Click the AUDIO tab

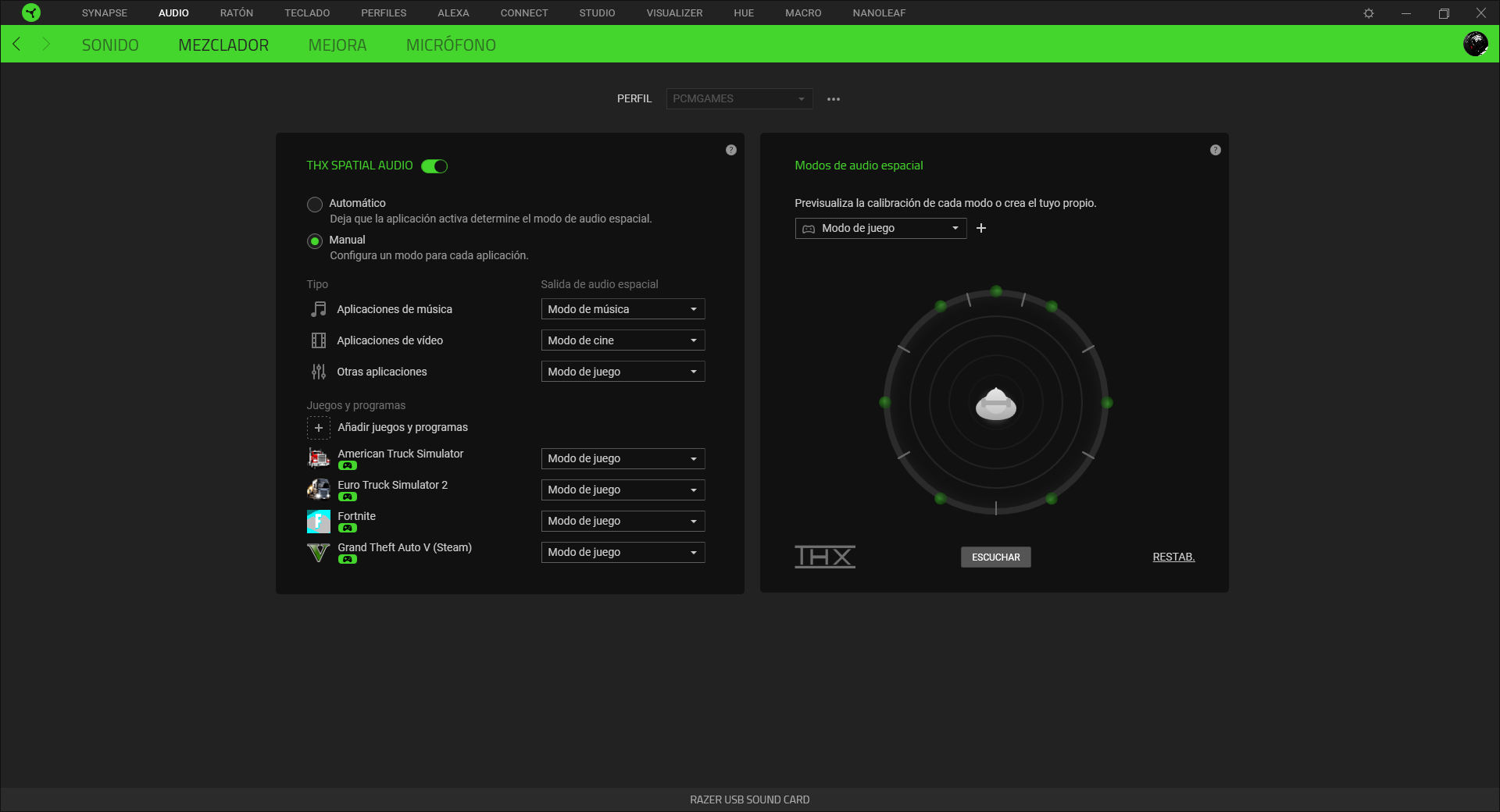pyautogui.click(x=173, y=13)
